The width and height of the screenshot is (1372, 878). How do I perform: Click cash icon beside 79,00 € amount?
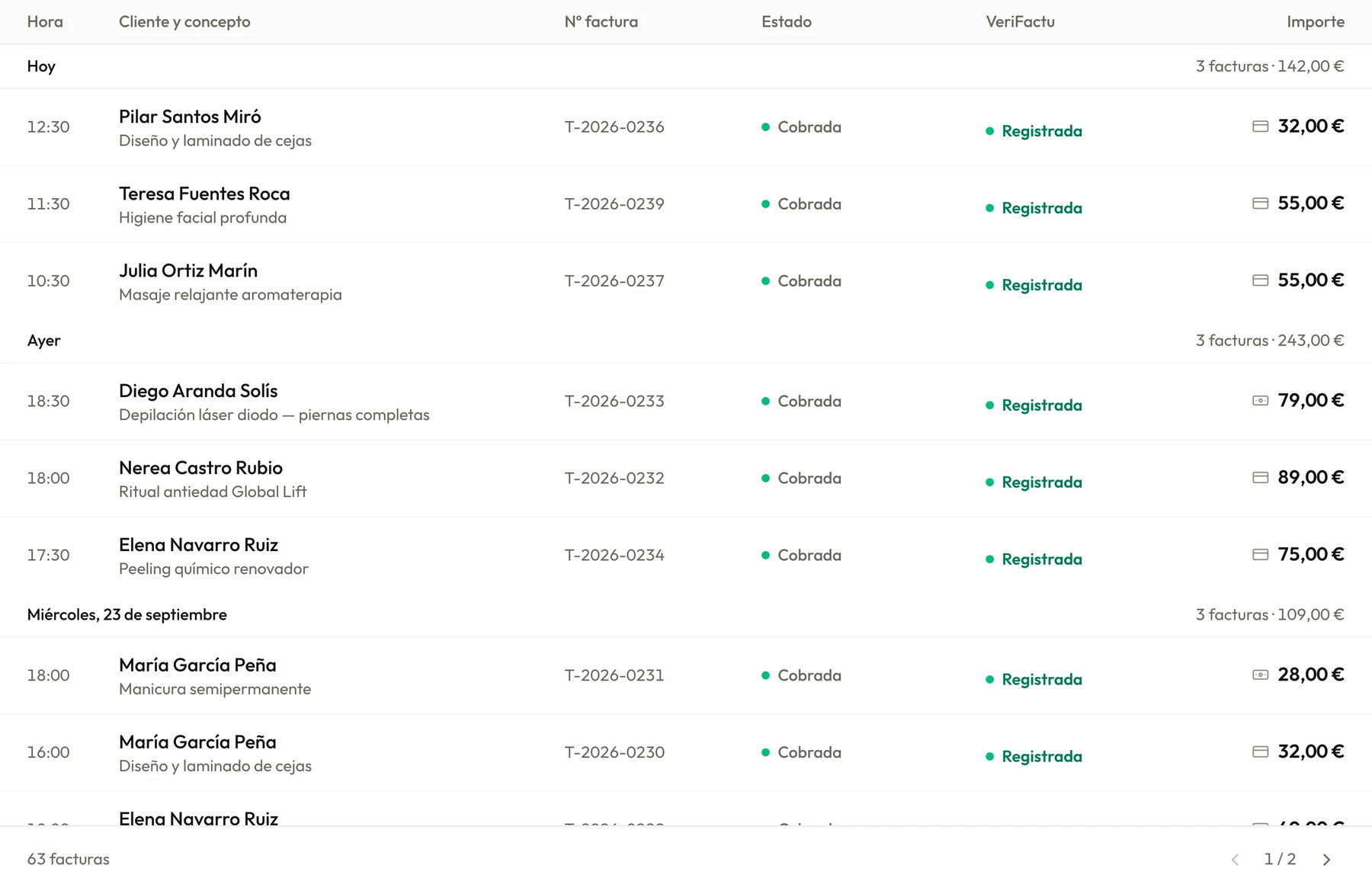click(1260, 401)
